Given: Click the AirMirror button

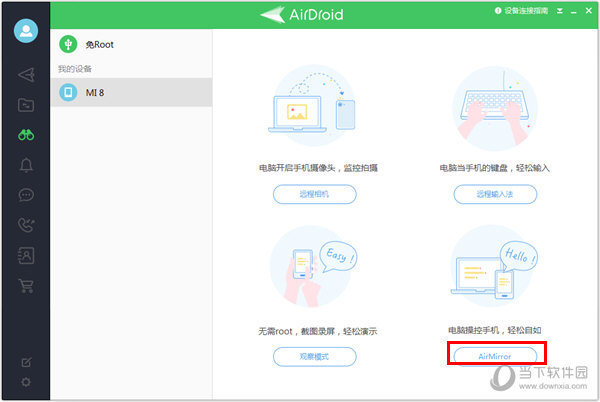Looking at the screenshot, I should tap(495, 356).
